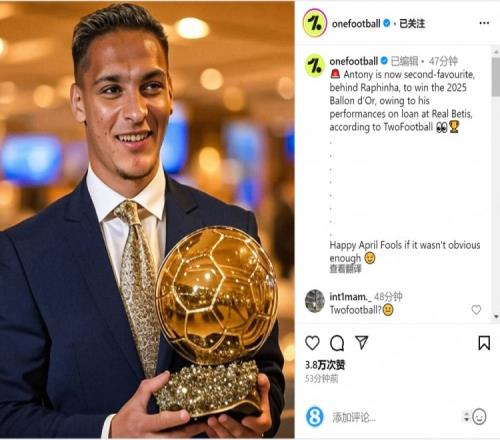Open the emoji picker in comment box
Screen dimensions: 500x440
tap(479, 417)
